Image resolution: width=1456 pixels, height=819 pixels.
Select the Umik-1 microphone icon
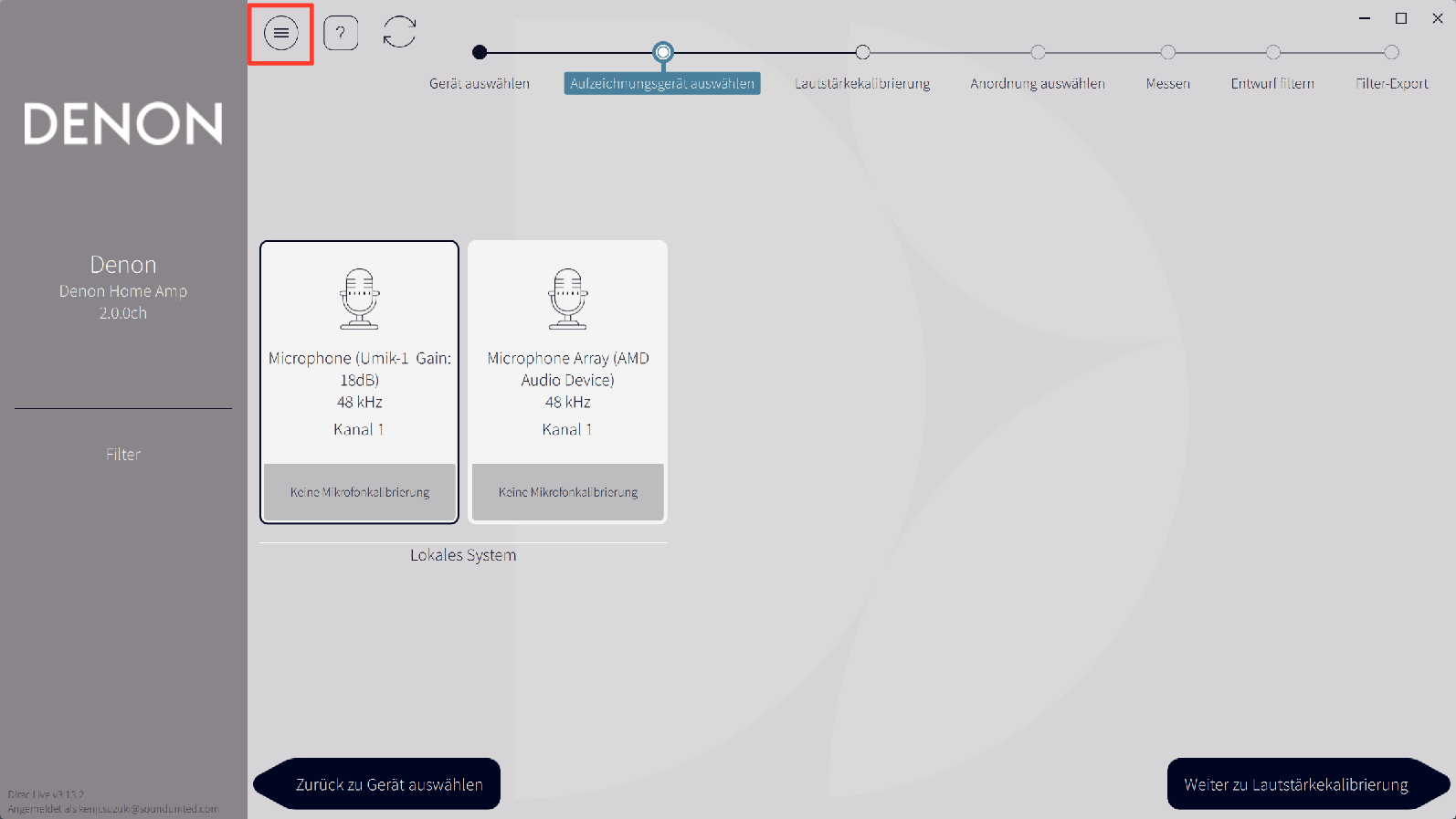(359, 299)
